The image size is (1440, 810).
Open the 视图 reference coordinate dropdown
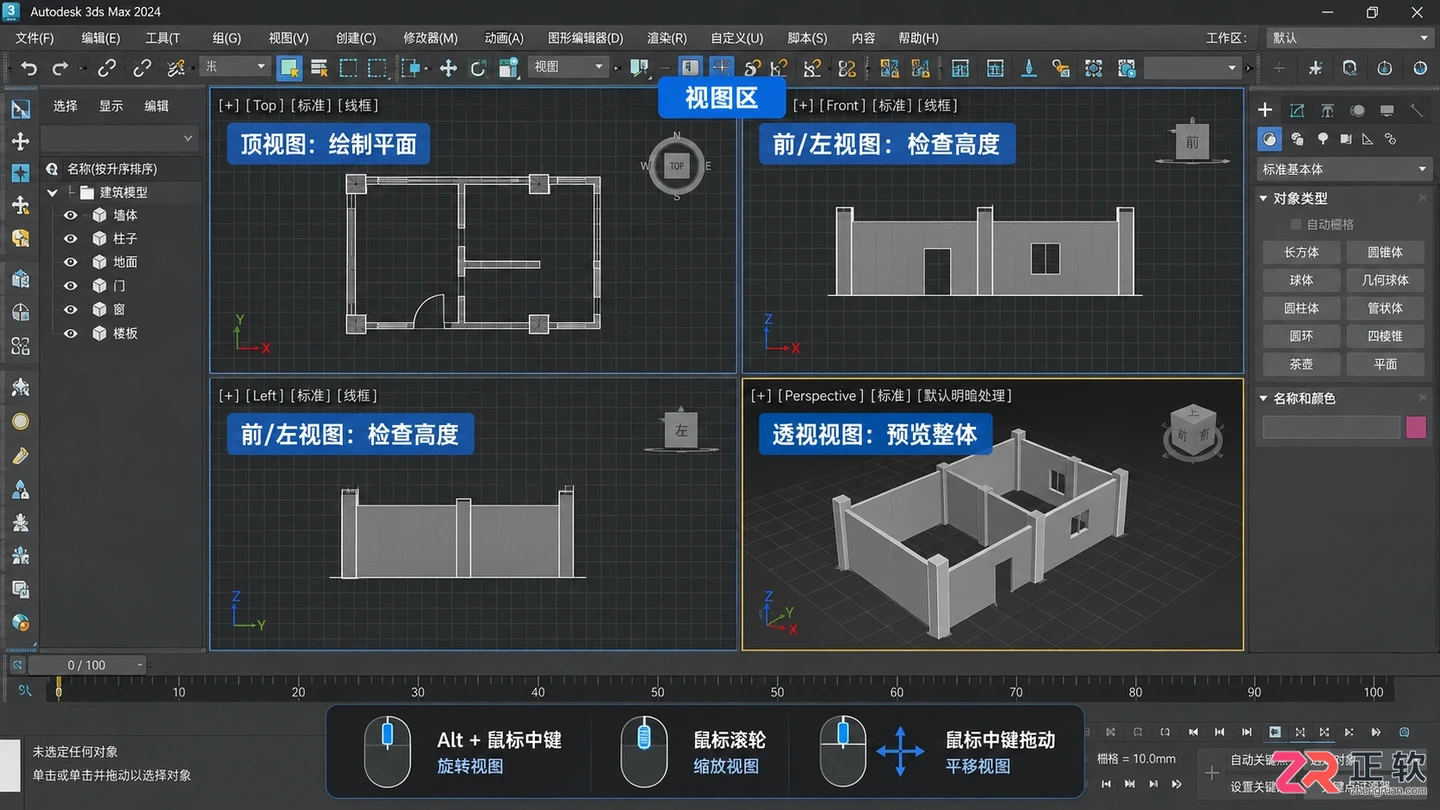click(x=568, y=67)
